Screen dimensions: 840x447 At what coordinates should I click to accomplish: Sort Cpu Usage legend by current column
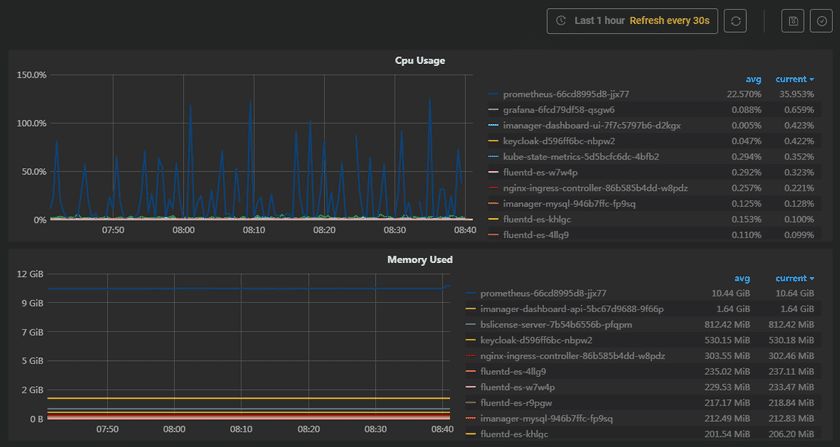click(x=795, y=79)
